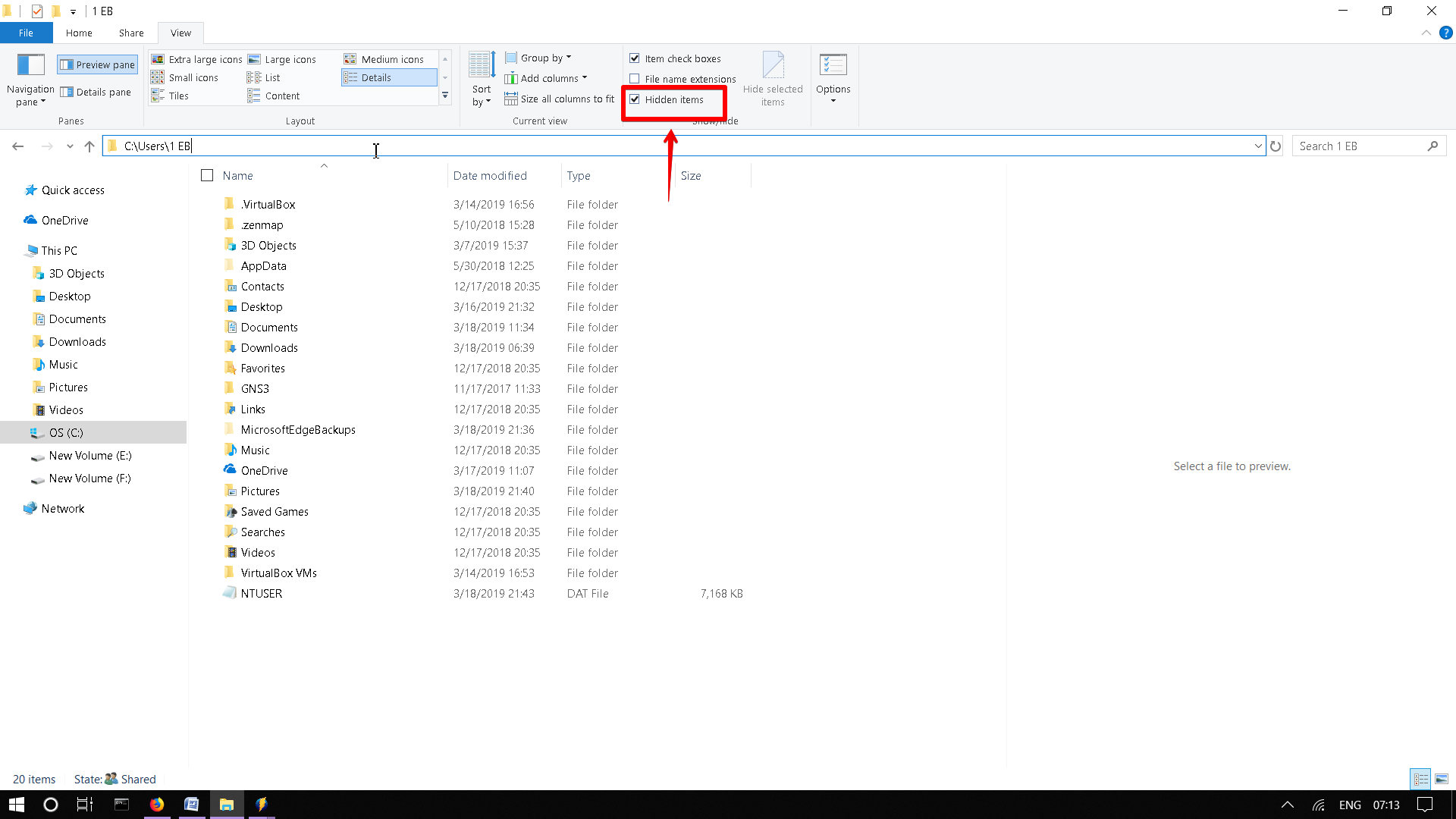Open Firefox from the taskbar
Screen dimensions: 1456x819
point(156,805)
